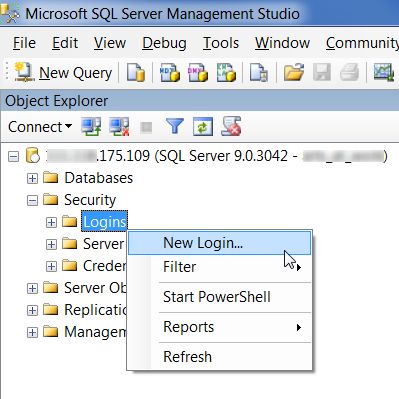Image resolution: width=399 pixels, height=399 pixels.
Task: Open the View menu
Action: click(x=110, y=43)
